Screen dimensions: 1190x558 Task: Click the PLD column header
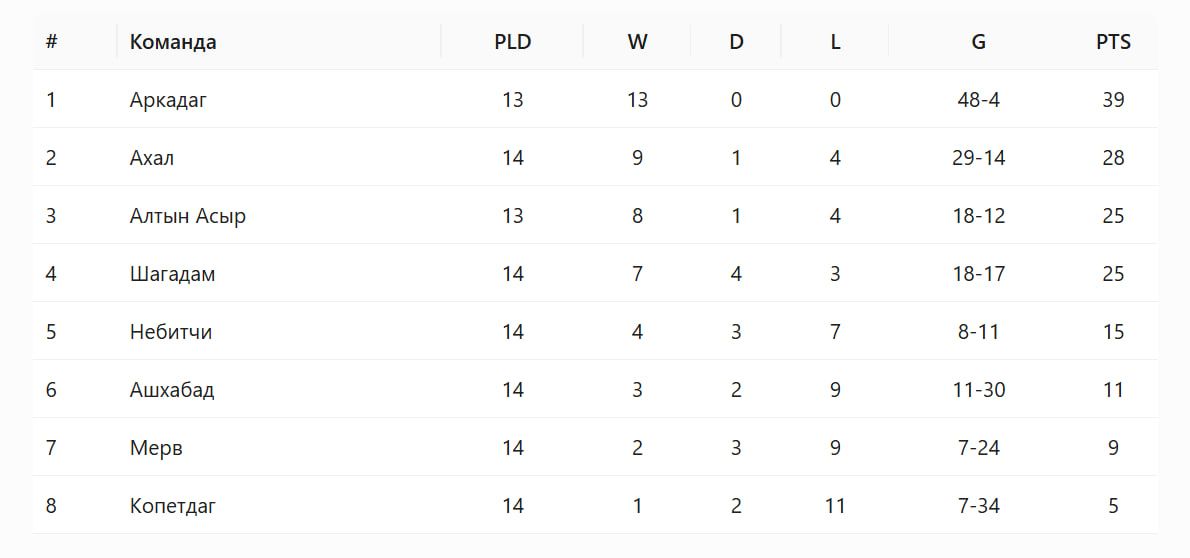click(x=513, y=42)
